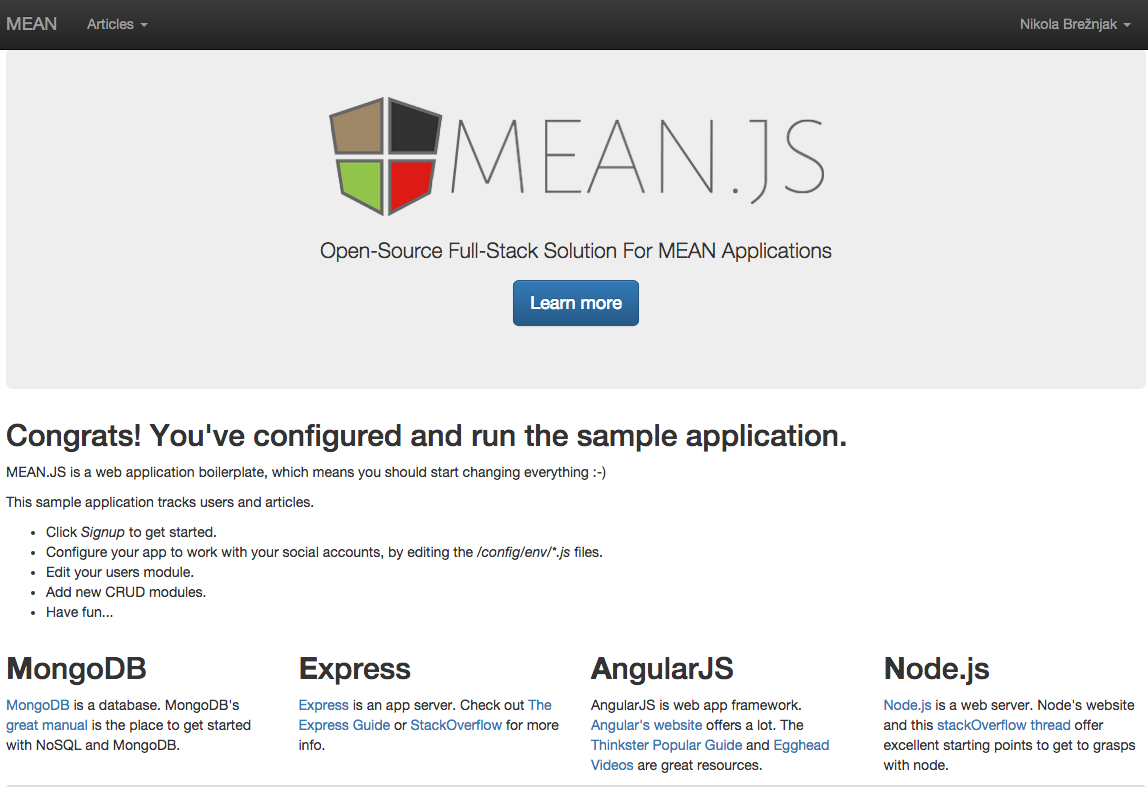Click the MEAN.JS shield logo
This screenshot has height=787, width=1148.
click(x=386, y=156)
